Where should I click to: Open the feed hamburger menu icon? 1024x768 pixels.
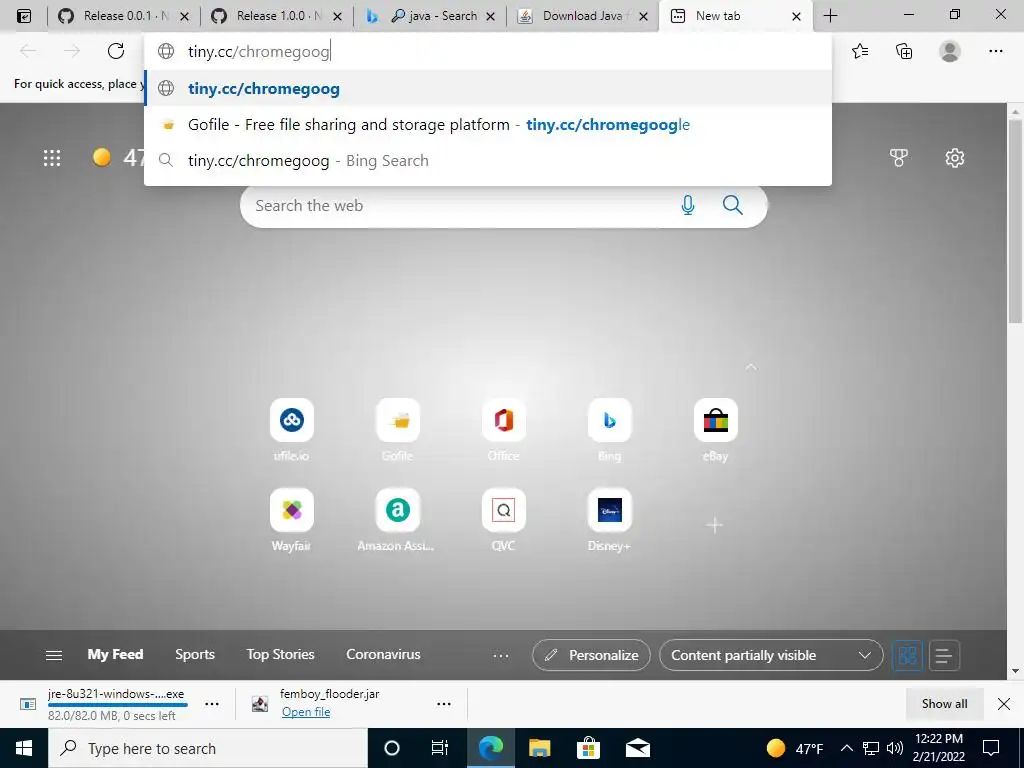click(x=54, y=655)
